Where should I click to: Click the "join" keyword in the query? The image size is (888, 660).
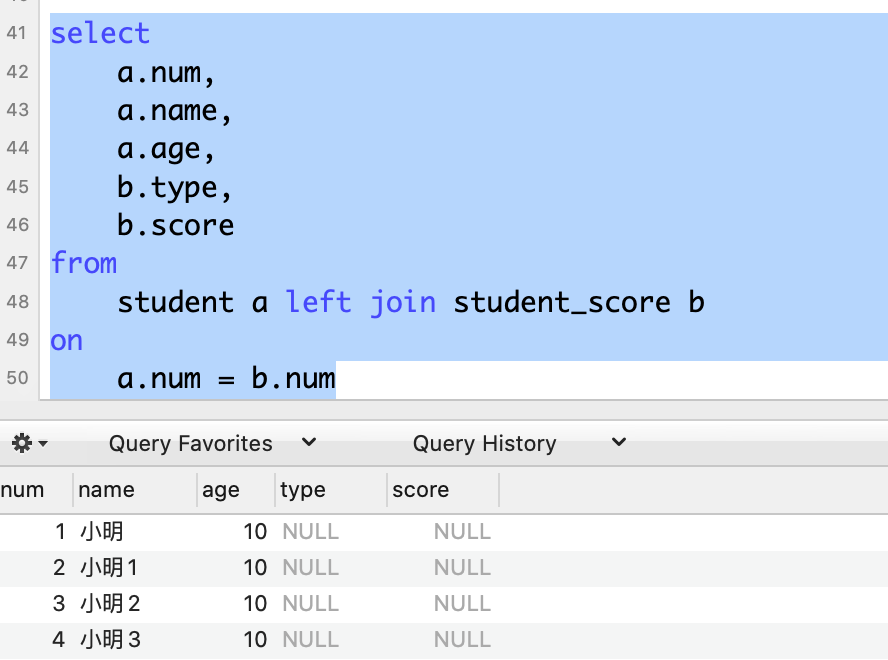tap(403, 302)
